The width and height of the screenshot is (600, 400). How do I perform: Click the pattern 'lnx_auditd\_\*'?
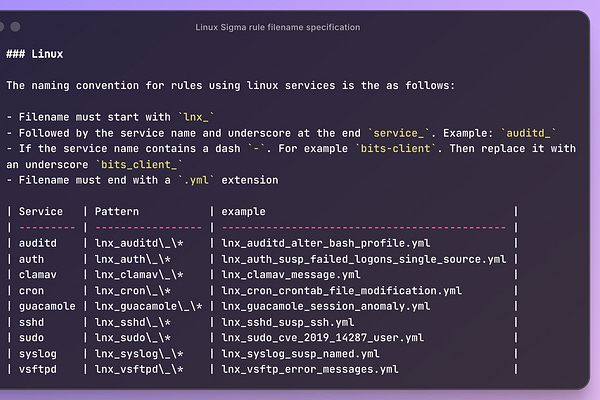[139, 243]
